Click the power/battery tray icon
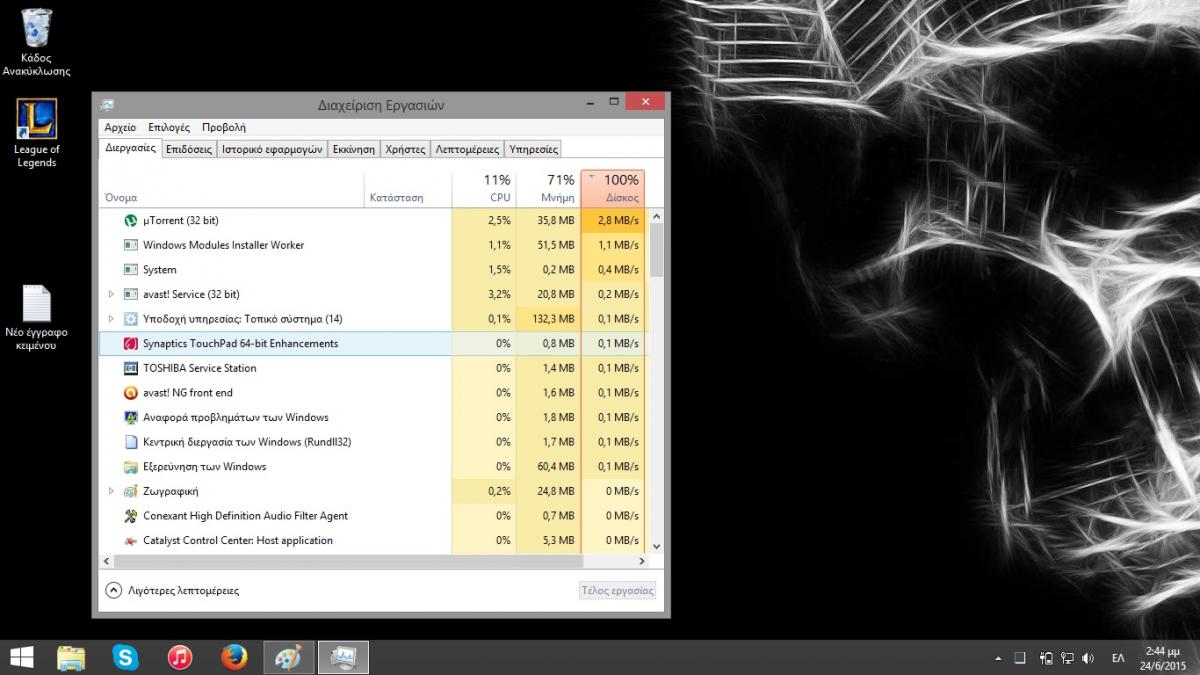1200x675 pixels. click(x=1045, y=658)
